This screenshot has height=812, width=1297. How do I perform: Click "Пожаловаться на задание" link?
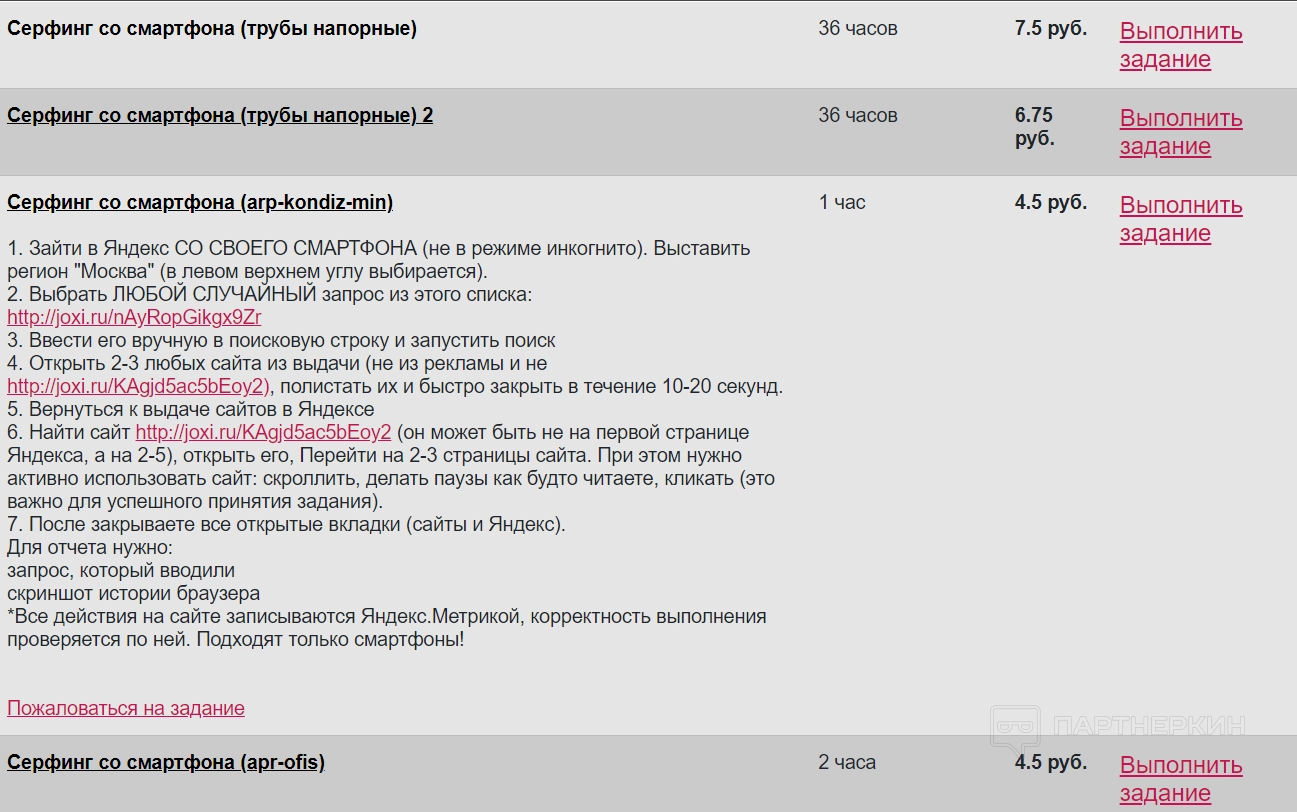coord(126,708)
